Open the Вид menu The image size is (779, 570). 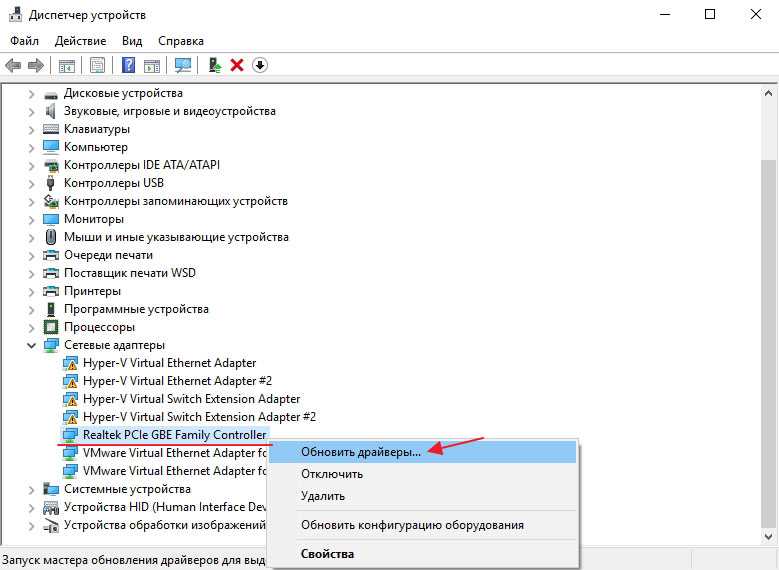(132, 41)
